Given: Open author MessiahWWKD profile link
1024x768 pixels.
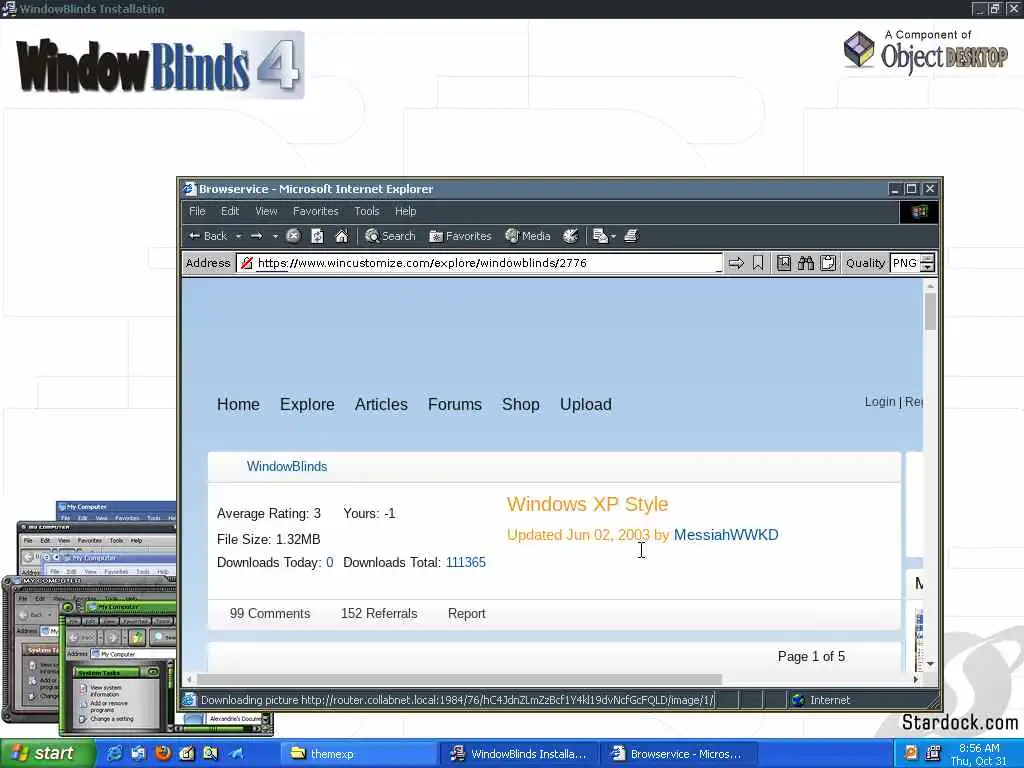Looking at the screenshot, I should tap(726, 535).
